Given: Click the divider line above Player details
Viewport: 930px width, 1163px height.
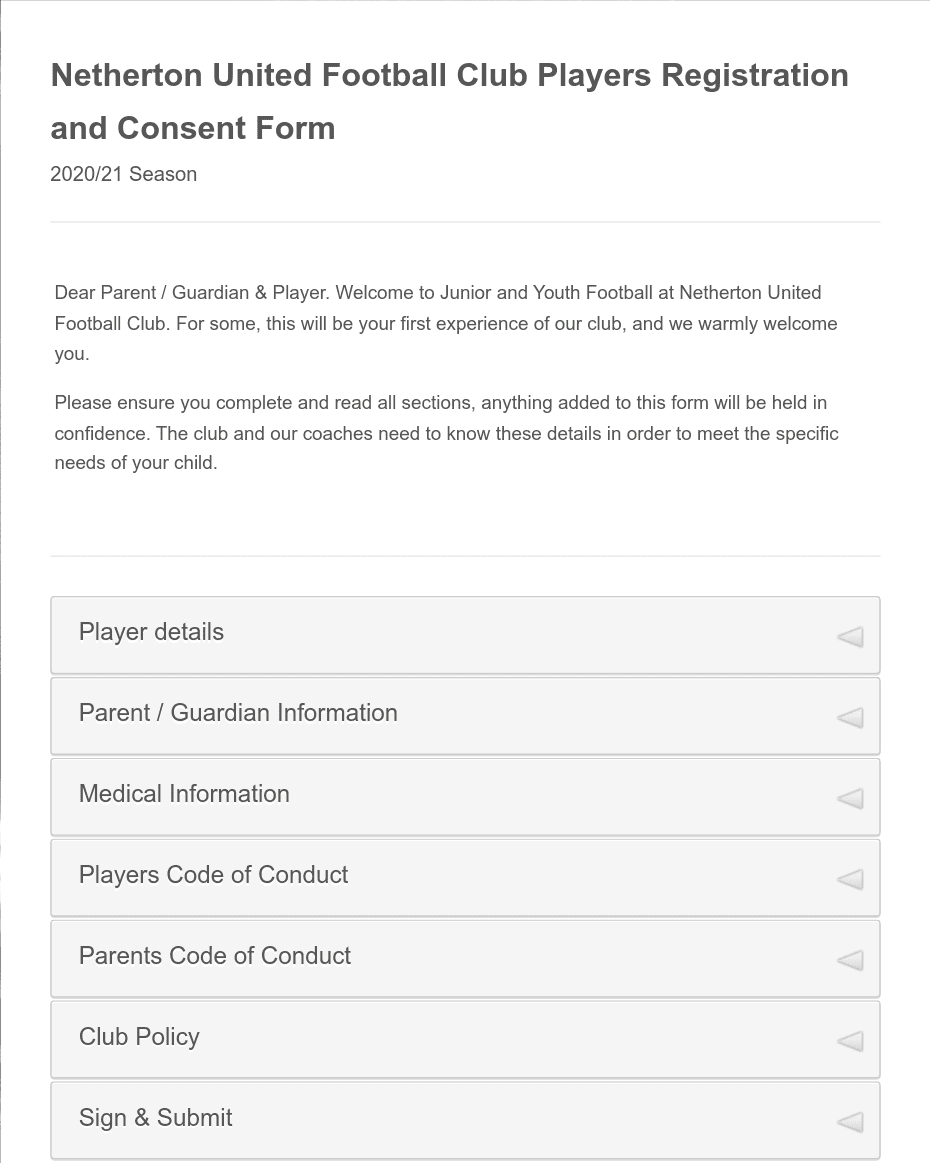Looking at the screenshot, I should (465, 556).
